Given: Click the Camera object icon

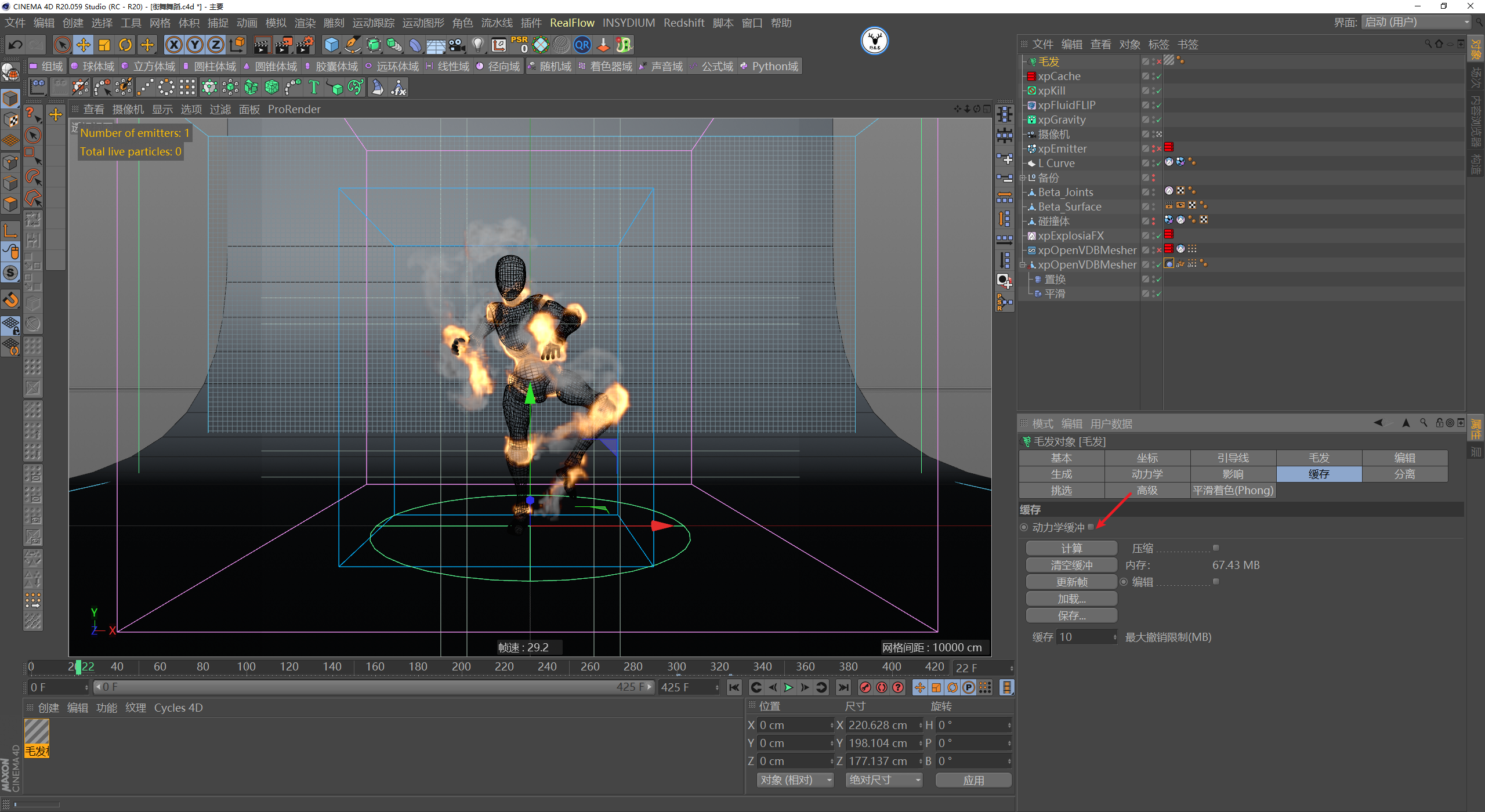Looking at the screenshot, I should 457,45.
